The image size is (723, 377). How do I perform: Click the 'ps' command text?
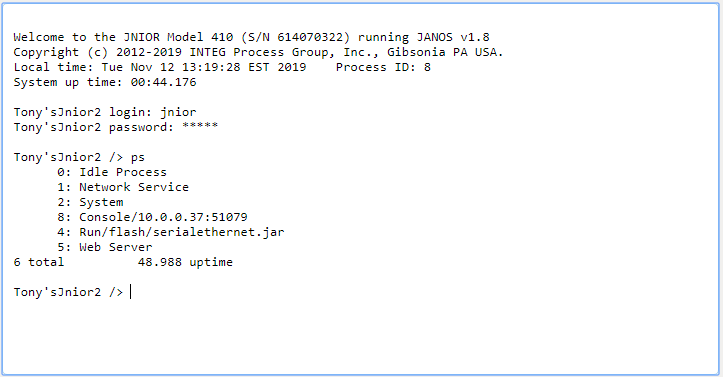point(137,158)
